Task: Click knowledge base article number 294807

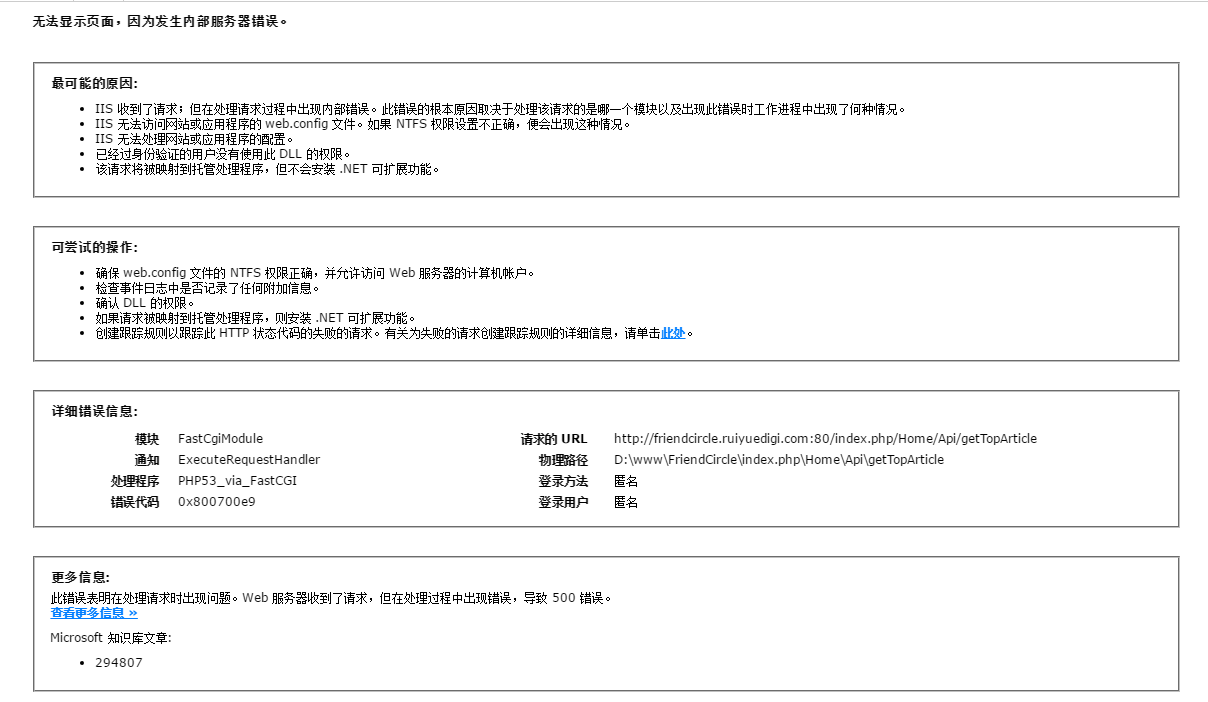Action: coord(119,662)
